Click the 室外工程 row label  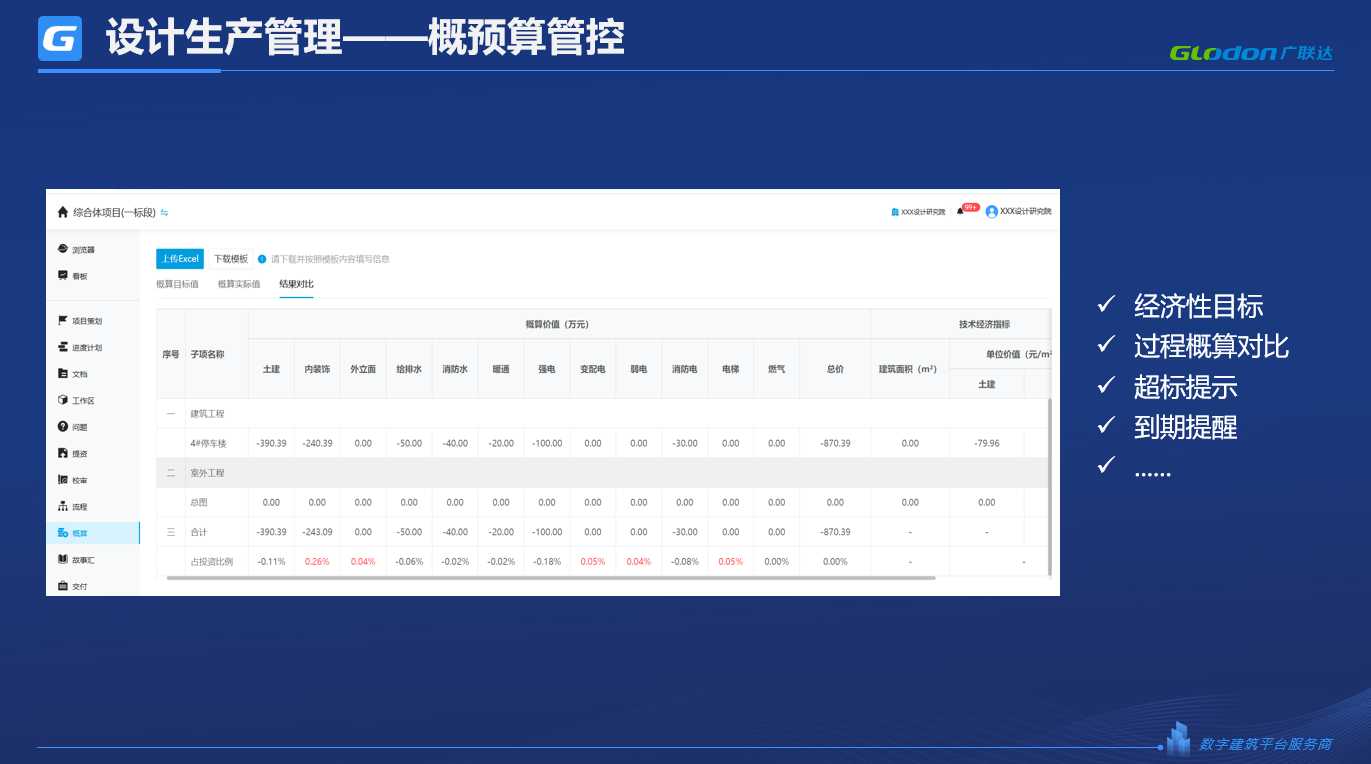pyautogui.click(x=207, y=473)
